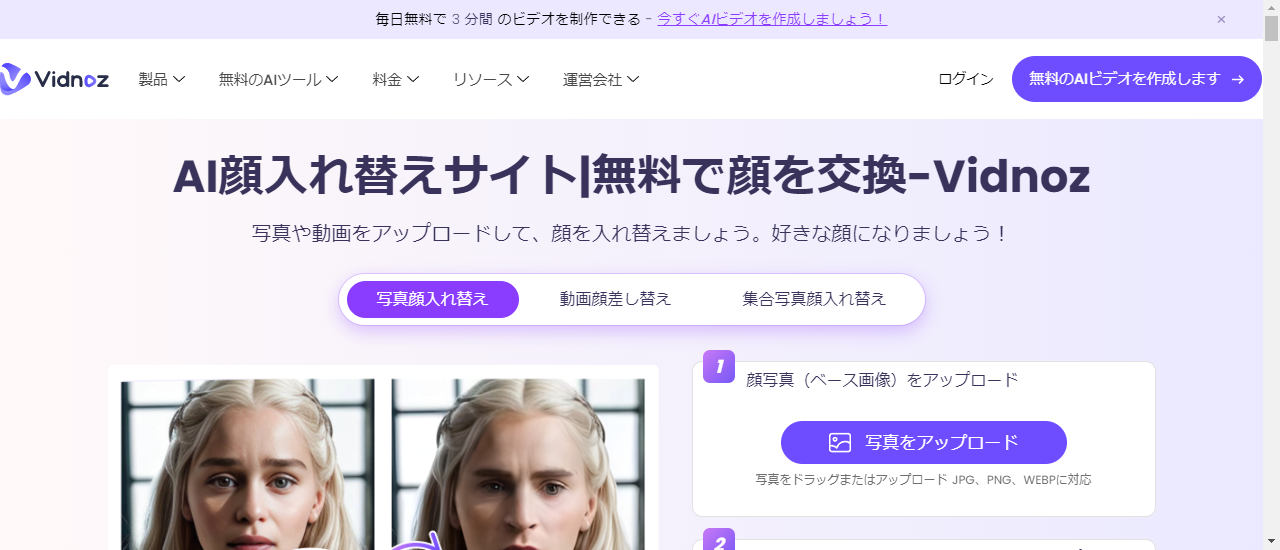Image resolution: width=1280 pixels, height=550 pixels.
Task: Open the 料金 dropdown
Action: pos(395,79)
